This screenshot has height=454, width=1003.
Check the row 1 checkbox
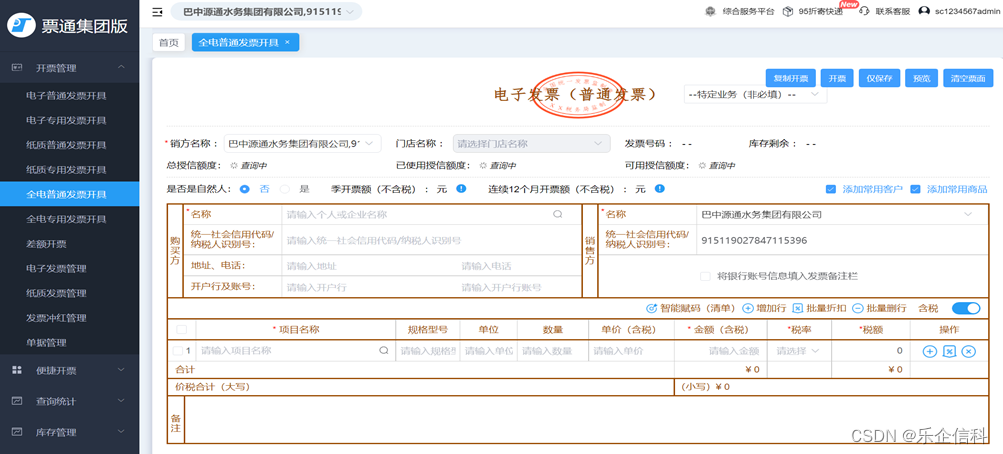(x=178, y=350)
